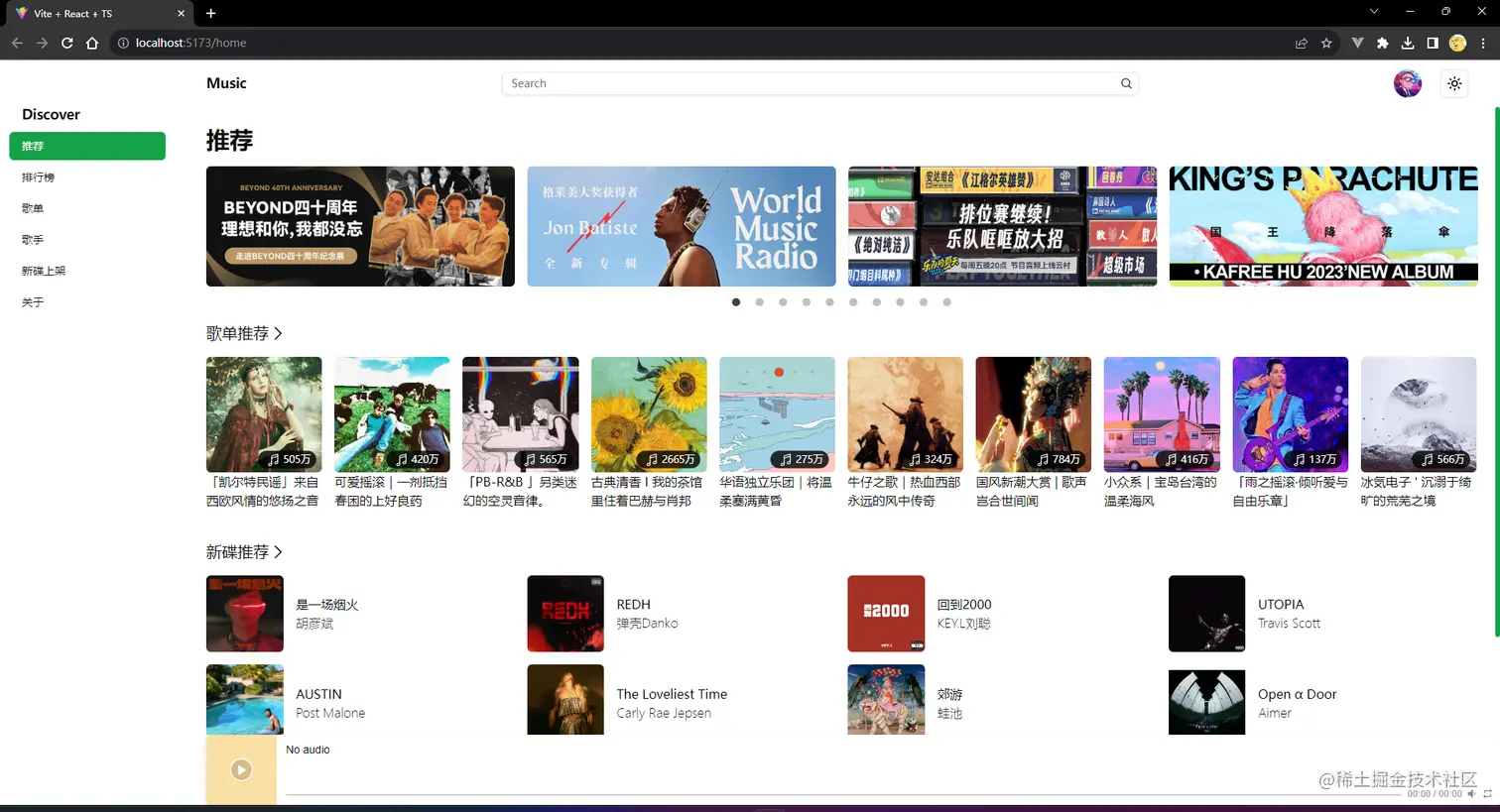Open a new browser tab
1500x812 pixels.
210,13
